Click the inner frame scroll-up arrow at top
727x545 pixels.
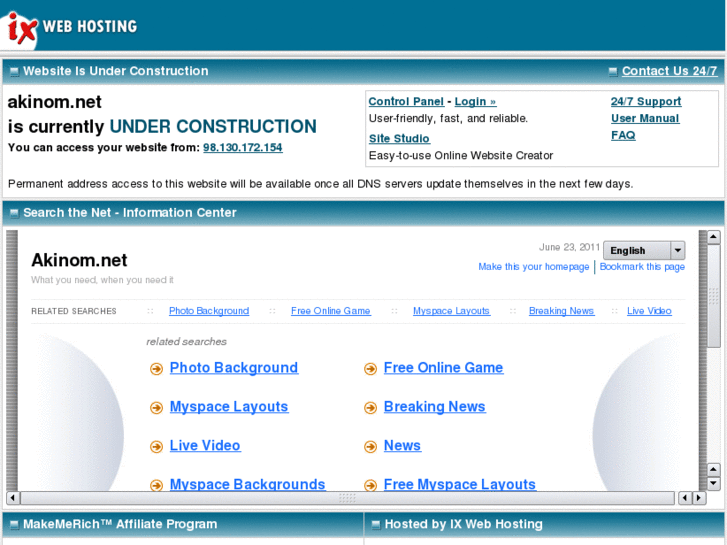[713, 237]
